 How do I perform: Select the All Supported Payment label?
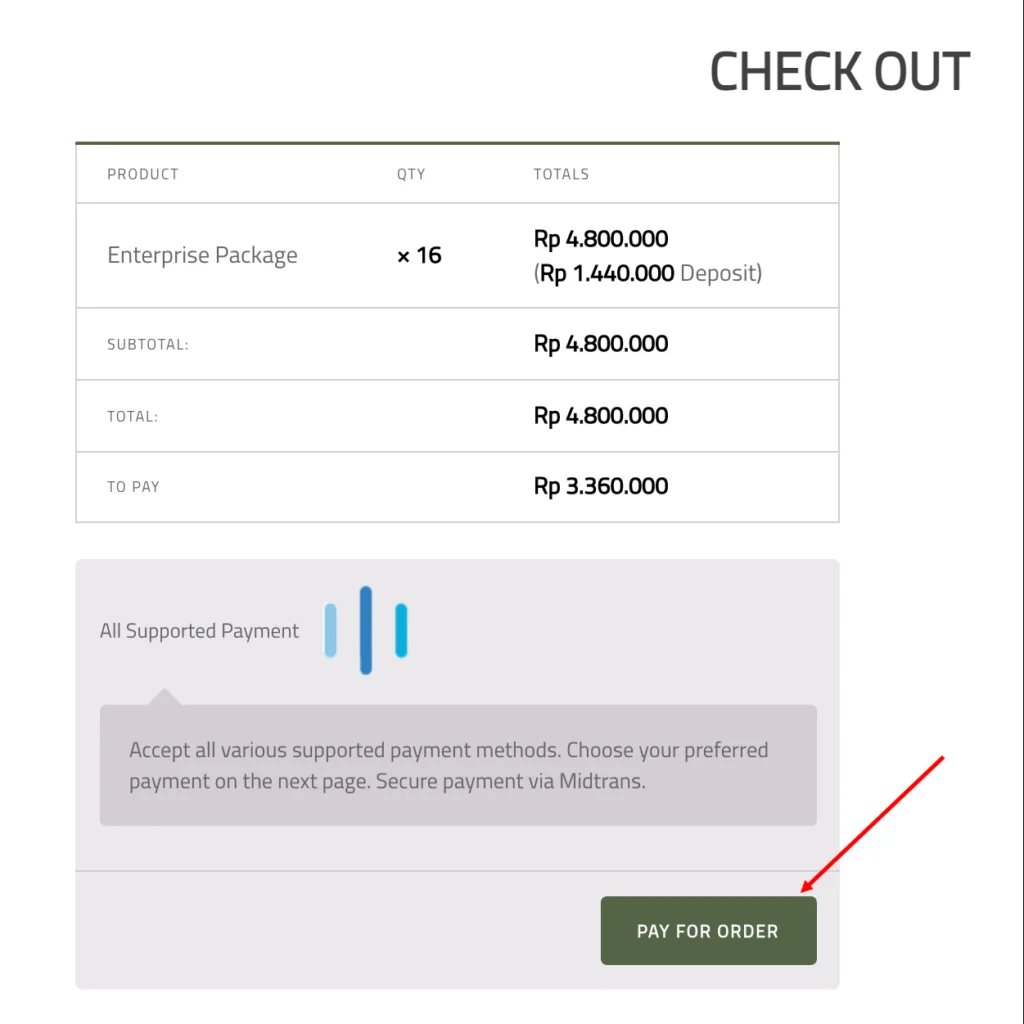tap(199, 631)
